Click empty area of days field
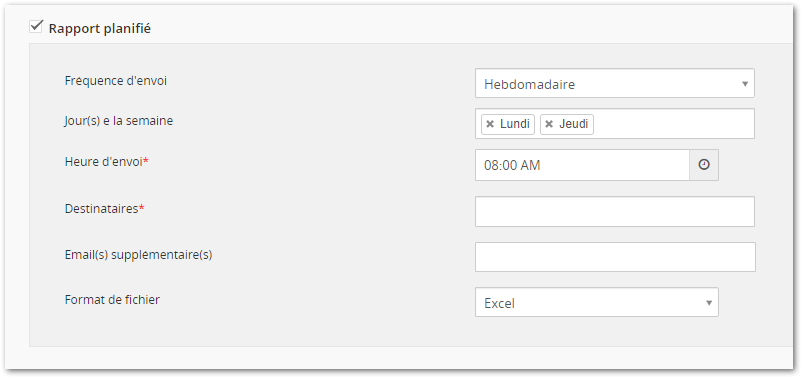This screenshot has height=378, width=802. click(673, 124)
